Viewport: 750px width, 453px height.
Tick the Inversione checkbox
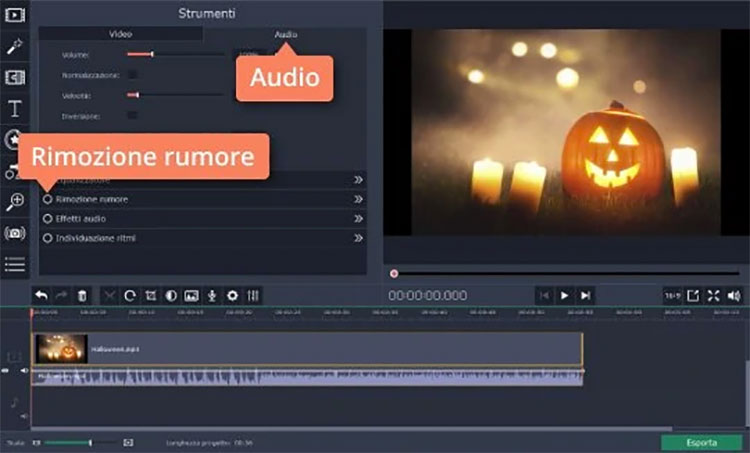tap(132, 115)
